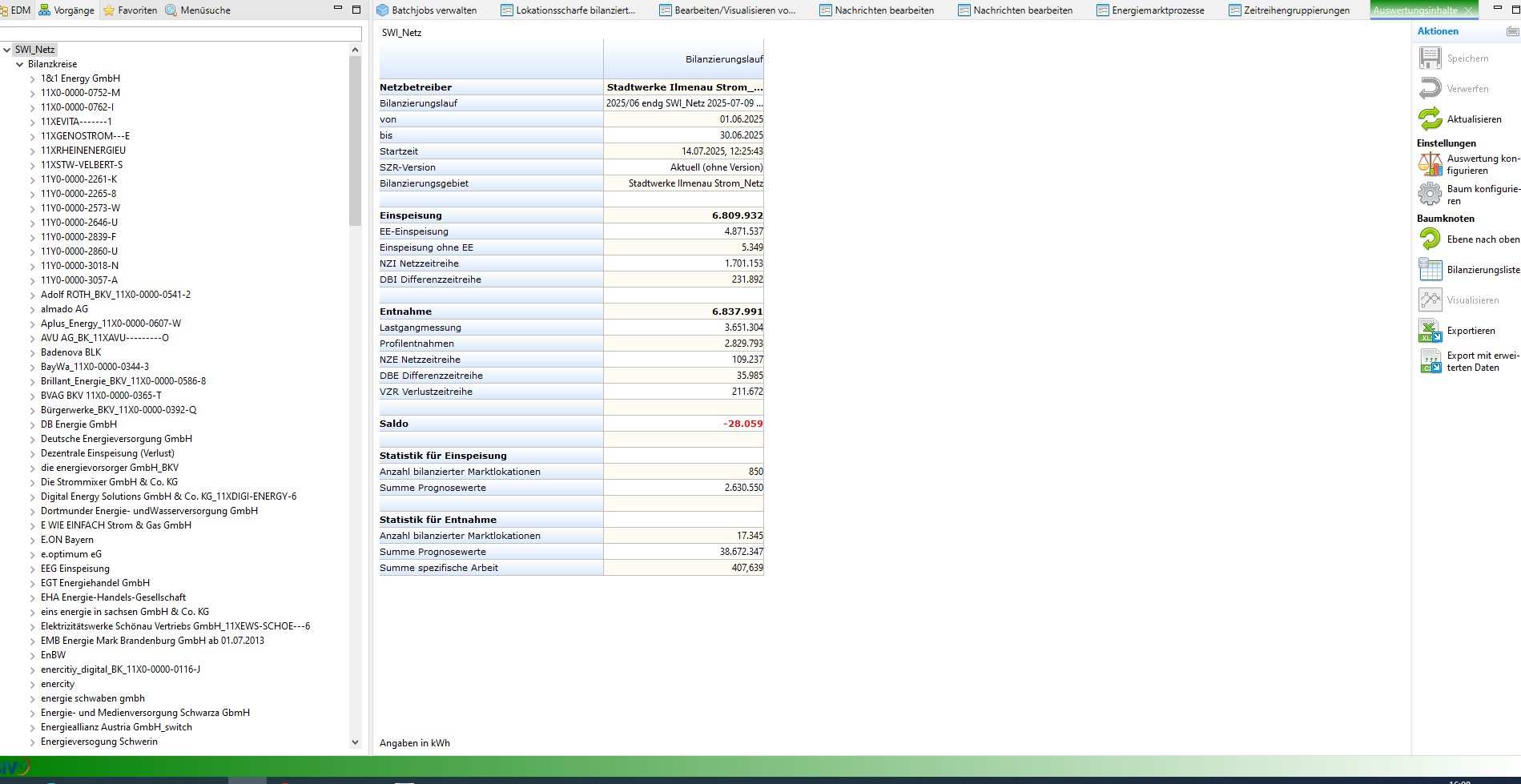Open the Bilanzierungsliste table icon
Screen dimensions: 1521x784
click(1430, 270)
